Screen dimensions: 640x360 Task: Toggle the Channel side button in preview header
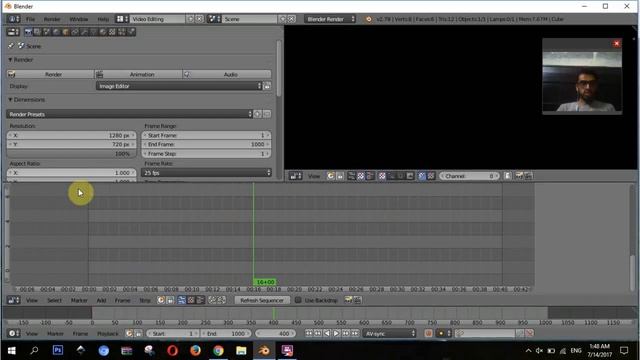pyautogui.click(x=508, y=176)
